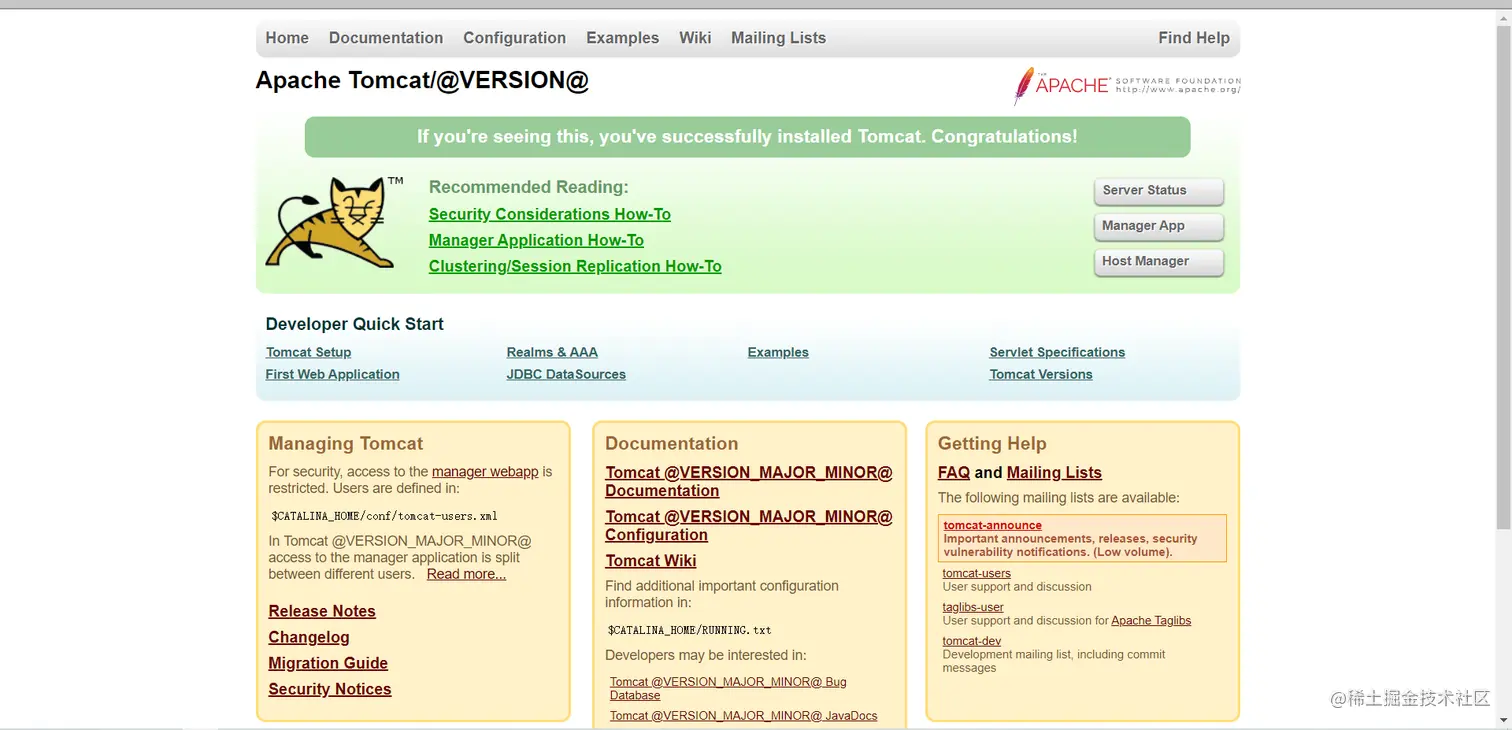Screen dimensions: 1512x730
Task: Open Clustering/Session Replication How-To link
Action: 575,266
